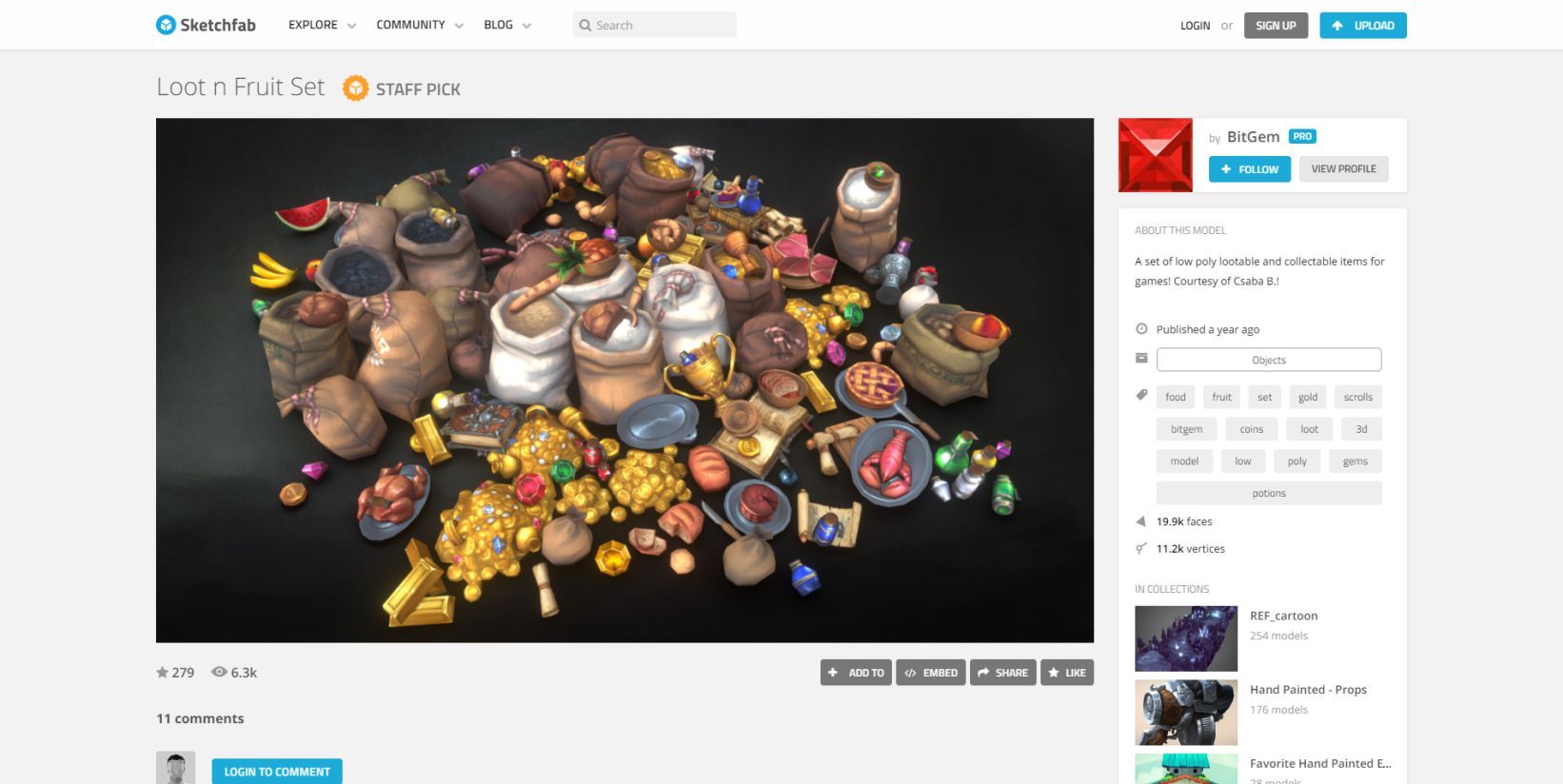Toggle Follow for BitGem
1563x784 pixels.
tap(1249, 169)
